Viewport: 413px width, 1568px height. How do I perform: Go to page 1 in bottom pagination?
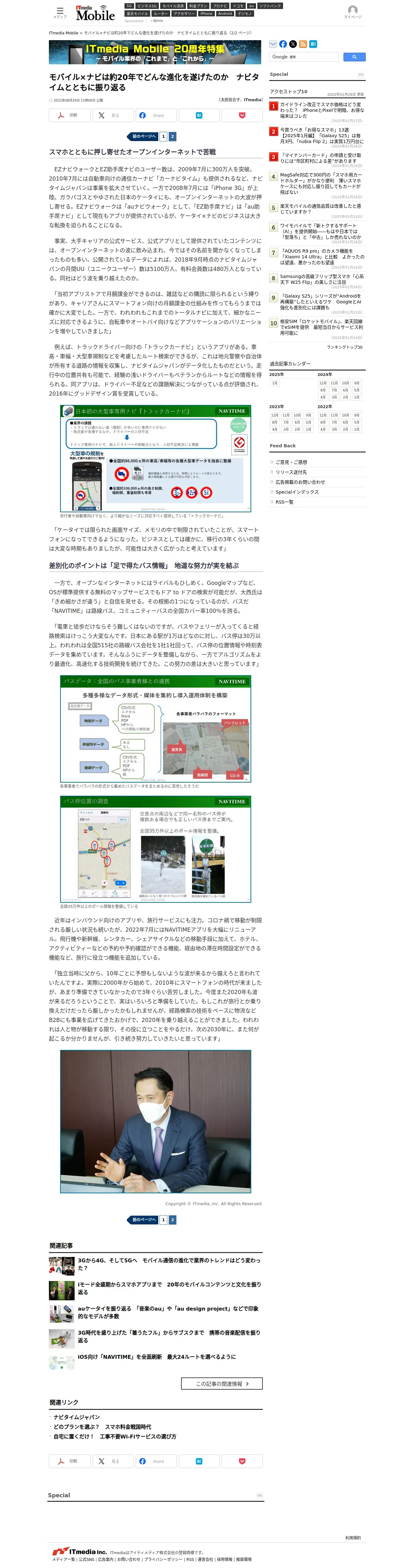(163, 1219)
